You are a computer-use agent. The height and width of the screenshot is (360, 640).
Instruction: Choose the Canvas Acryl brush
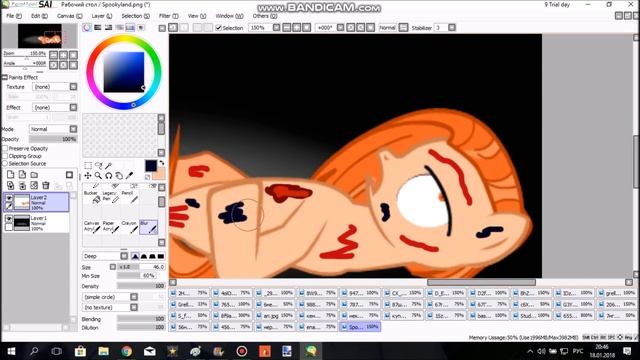click(91, 227)
